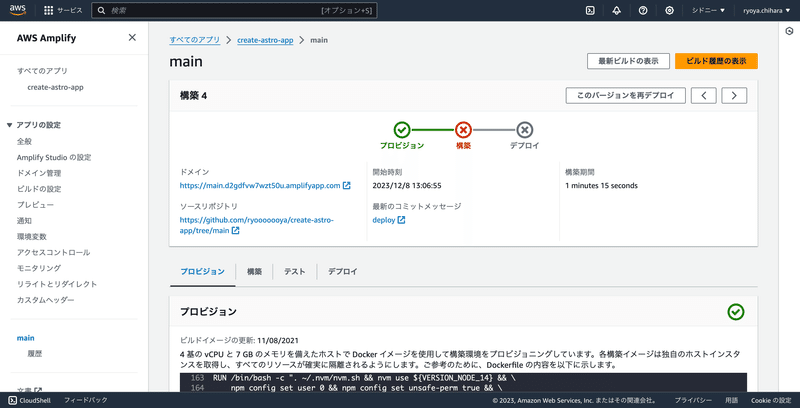Open the サービス grid menu
The height and width of the screenshot is (408, 800).
point(63,10)
